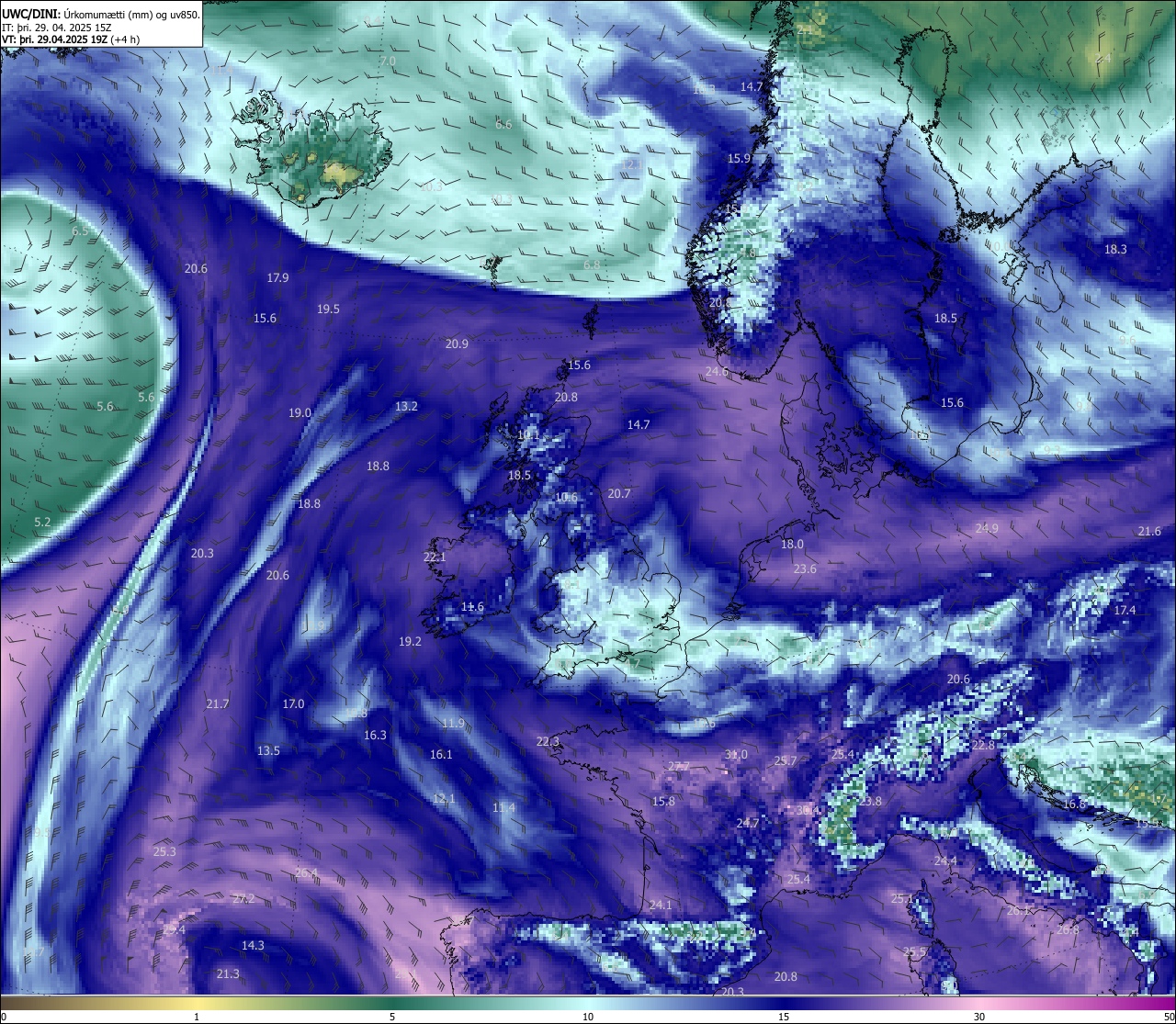Click the 18.0 value label
The height and width of the screenshot is (1024, 1176).
click(792, 544)
